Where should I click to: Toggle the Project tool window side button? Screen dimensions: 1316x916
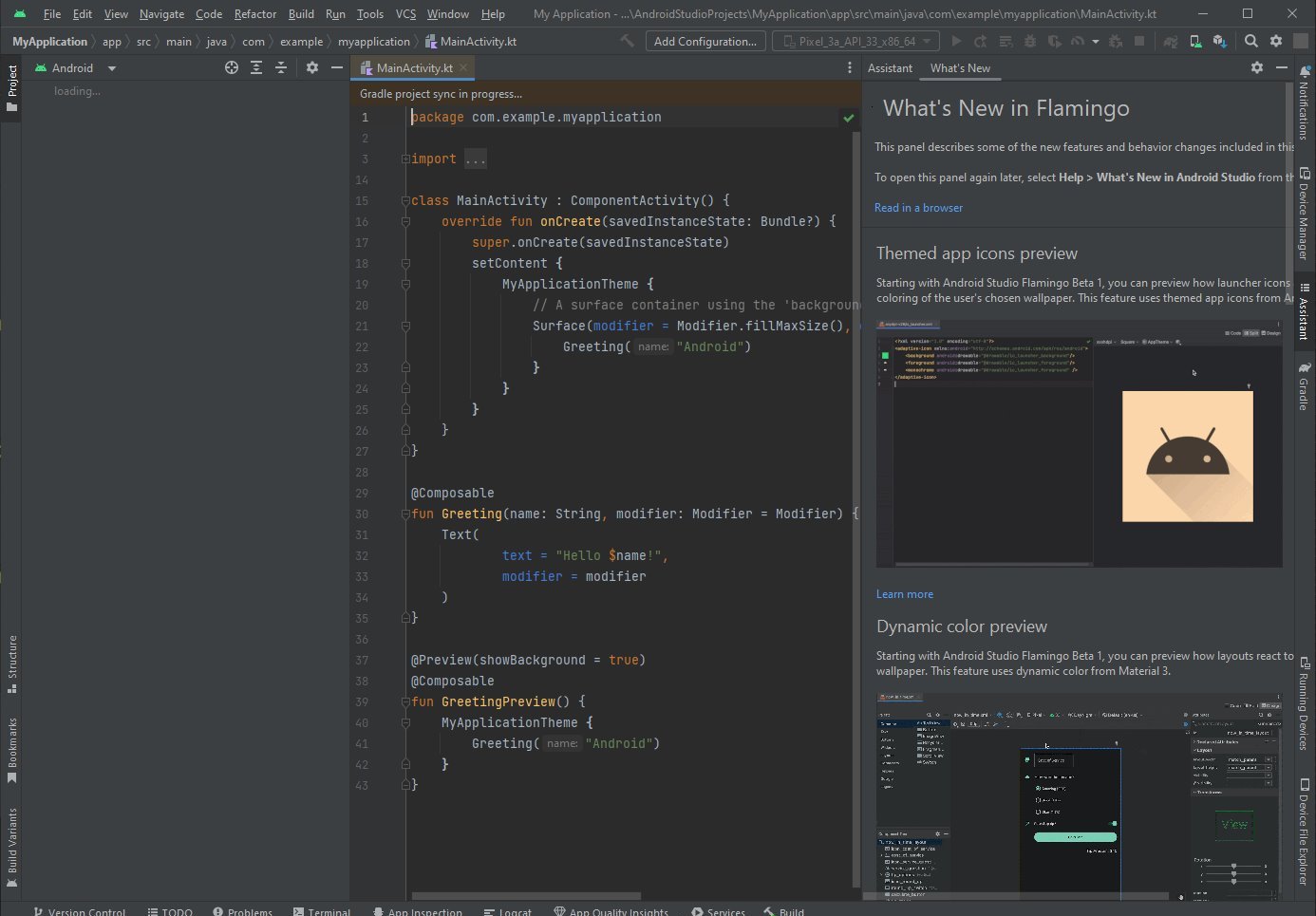pyautogui.click(x=11, y=87)
